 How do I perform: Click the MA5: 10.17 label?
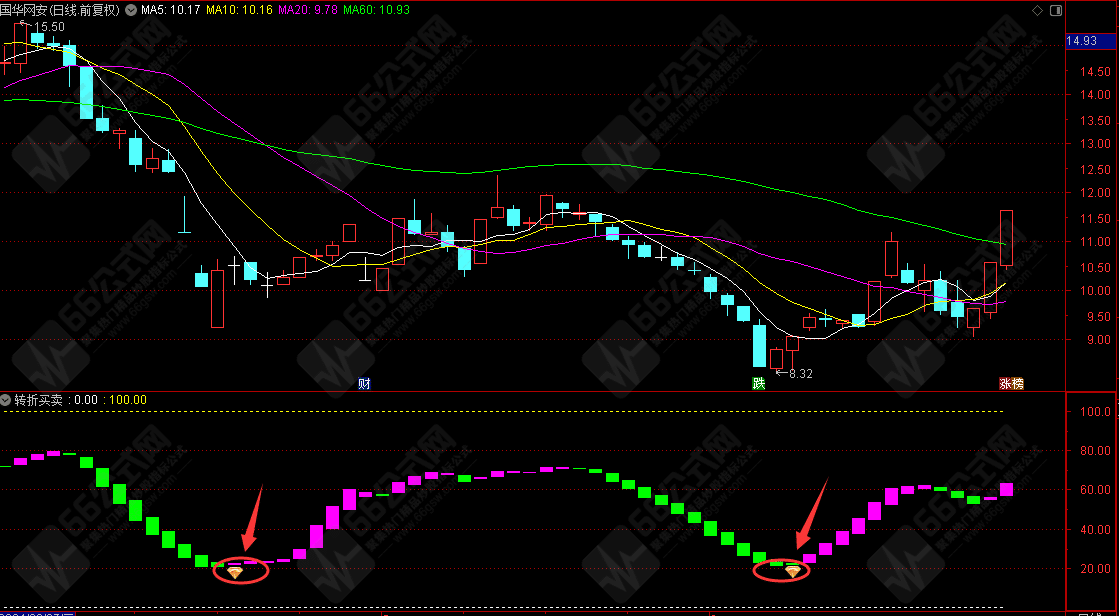point(171,10)
